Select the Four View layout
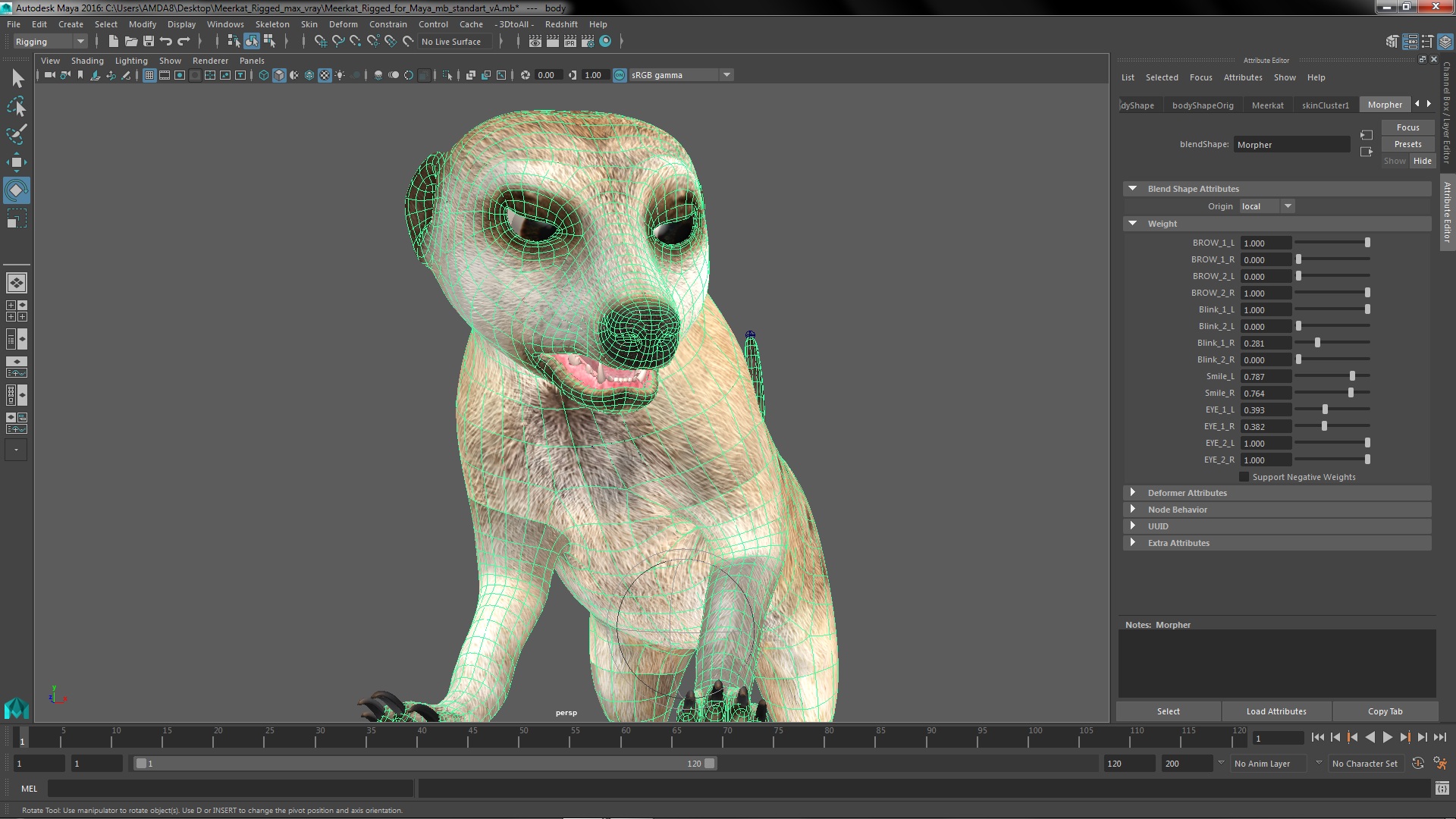 [17, 311]
